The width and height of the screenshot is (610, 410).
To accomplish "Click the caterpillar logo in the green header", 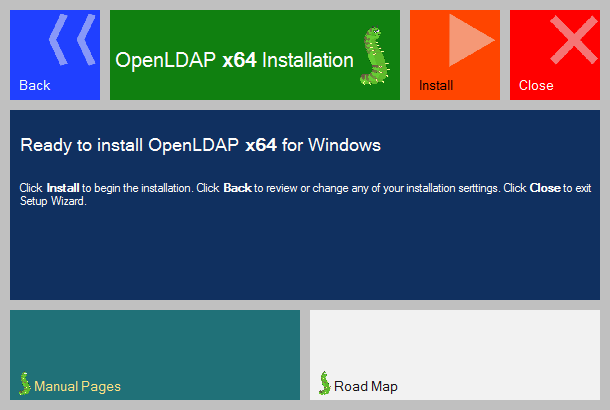I will tap(374, 56).
